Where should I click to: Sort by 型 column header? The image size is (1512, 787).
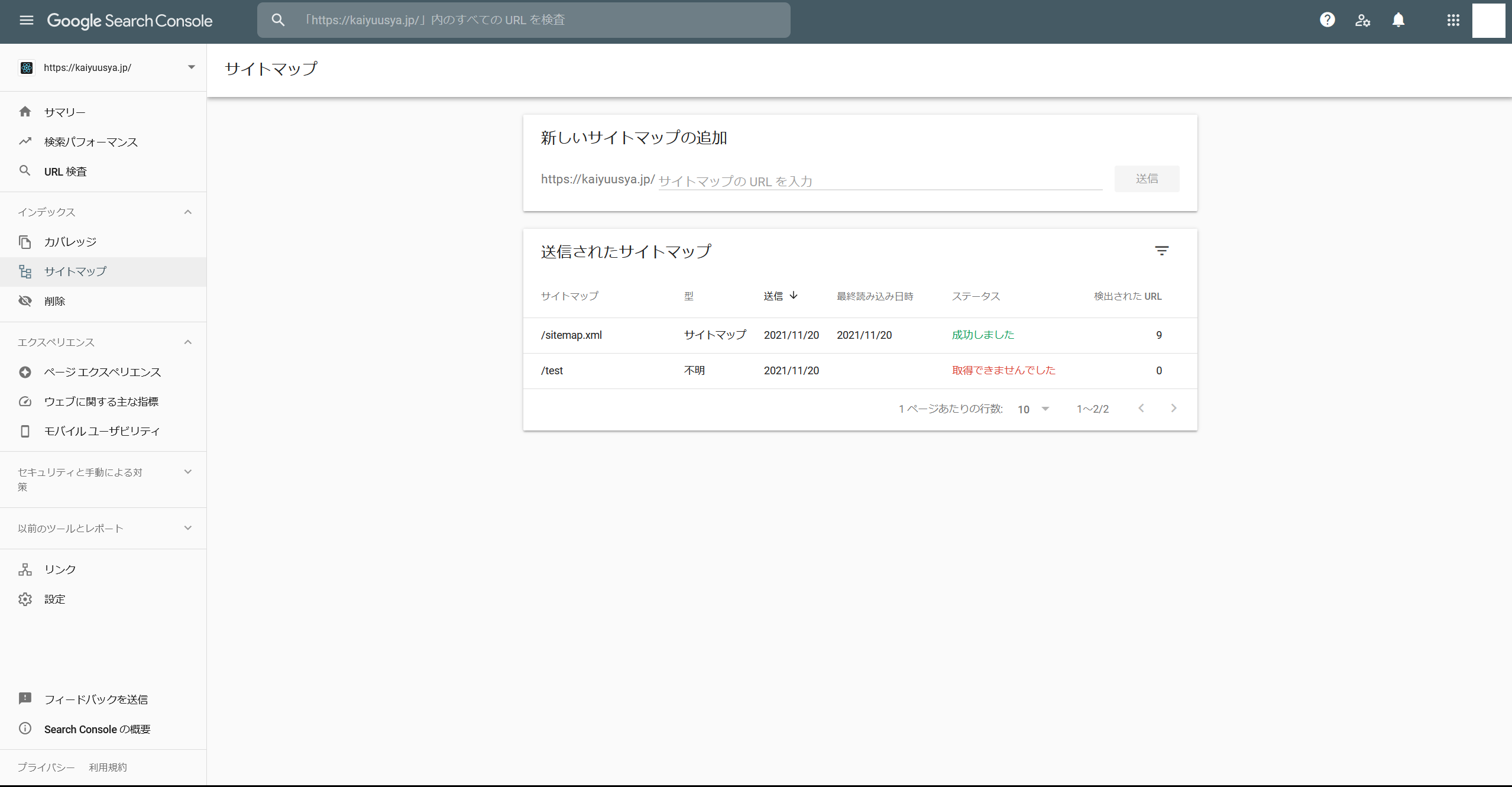point(689,296)
